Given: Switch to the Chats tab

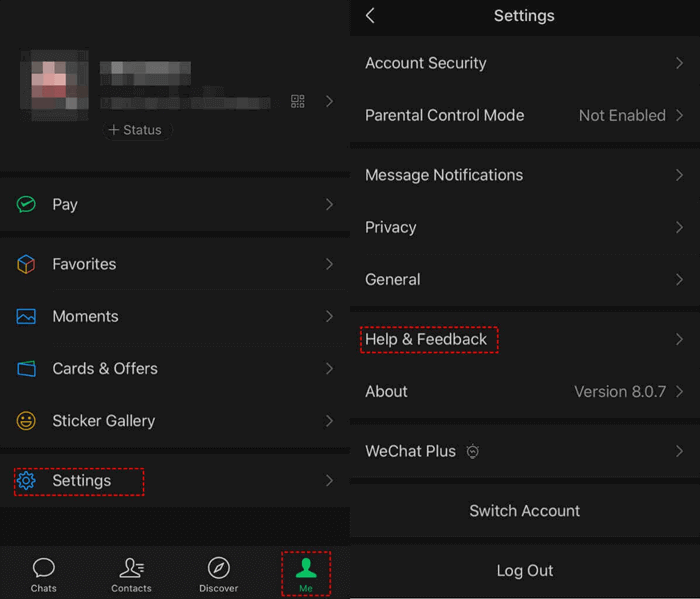Looking at the screenshot, I should 43,575.
